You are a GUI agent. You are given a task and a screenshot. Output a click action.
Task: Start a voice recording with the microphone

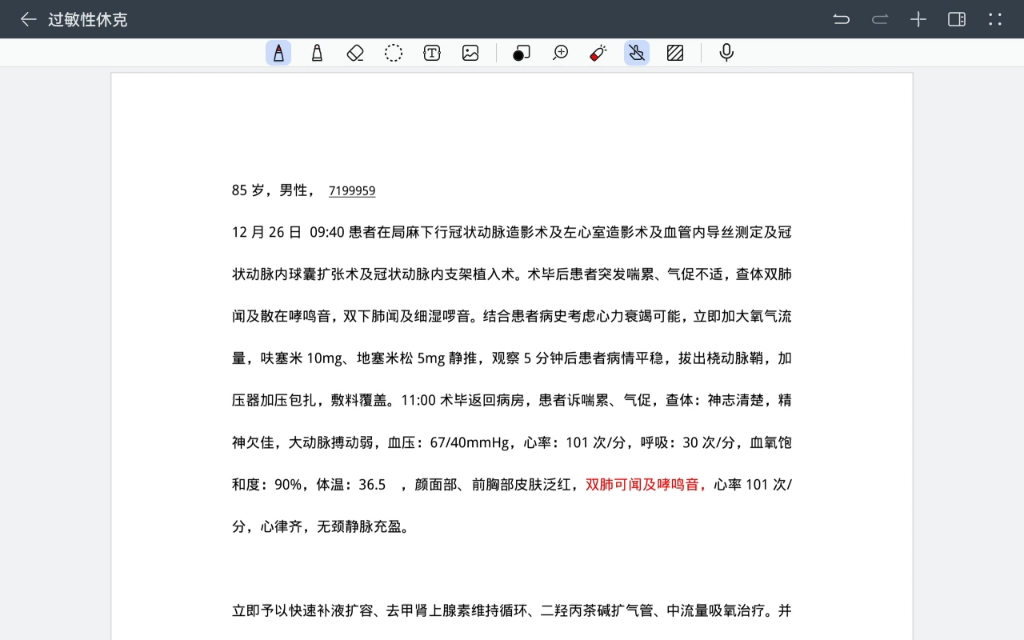click(x=726, y=52)
